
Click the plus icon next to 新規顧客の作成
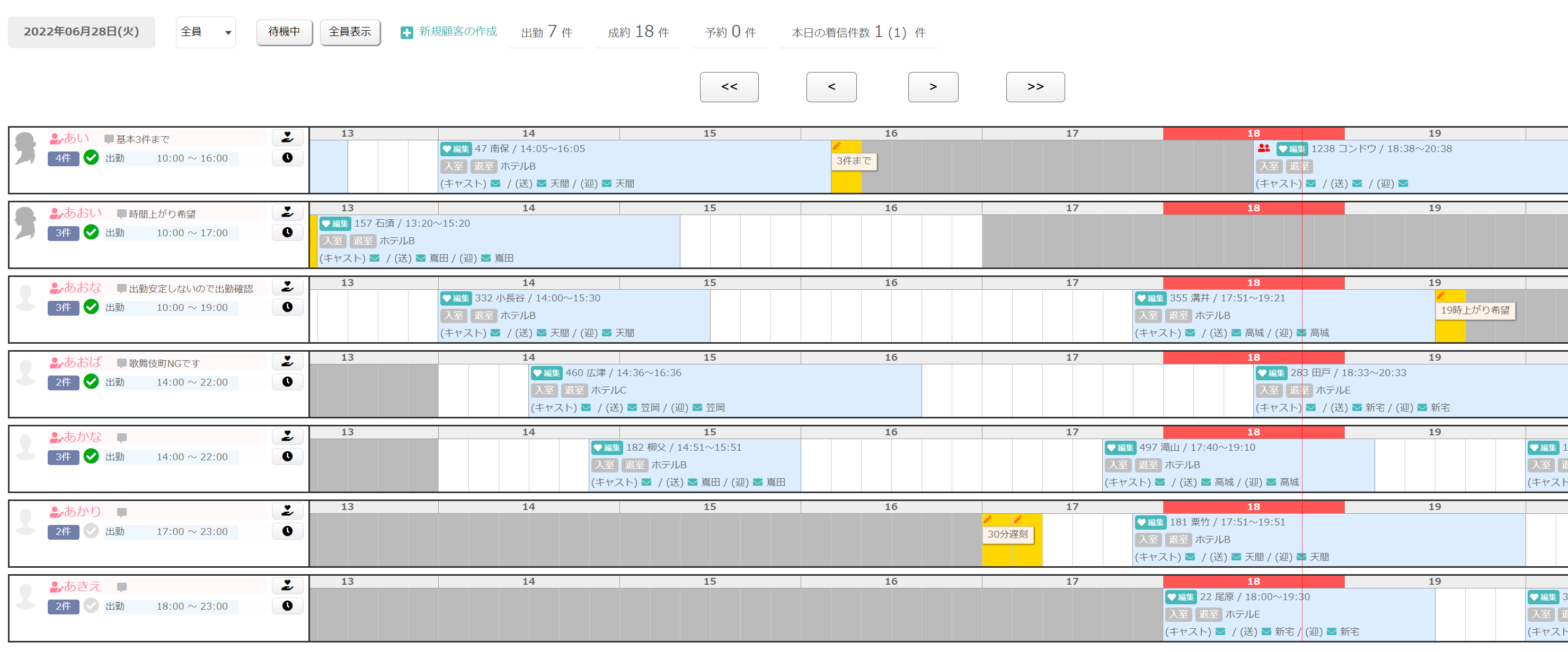[406, 32]
